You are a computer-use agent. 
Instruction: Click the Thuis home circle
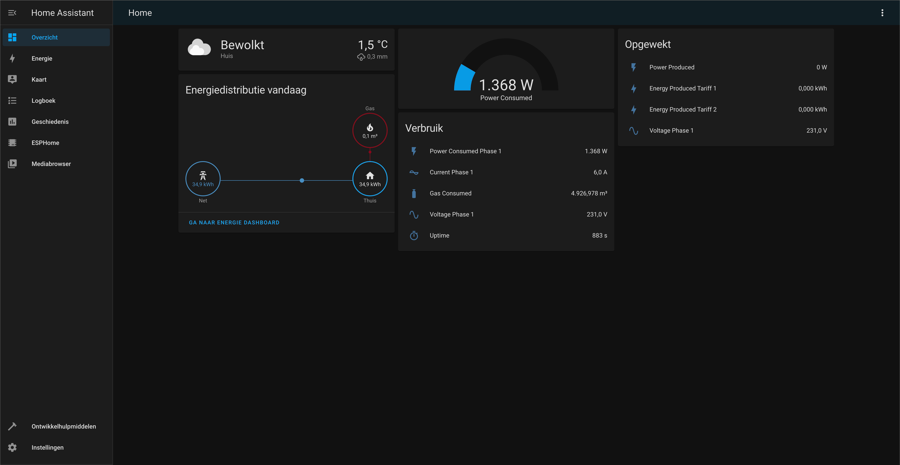pos(370,179)
